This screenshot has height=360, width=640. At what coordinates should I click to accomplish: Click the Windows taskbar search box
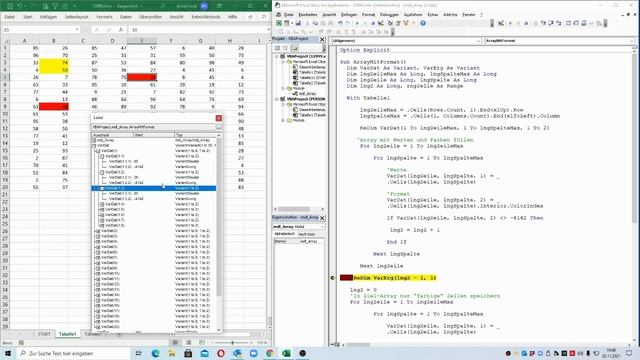pyautogui.click(x=74, y=353)
